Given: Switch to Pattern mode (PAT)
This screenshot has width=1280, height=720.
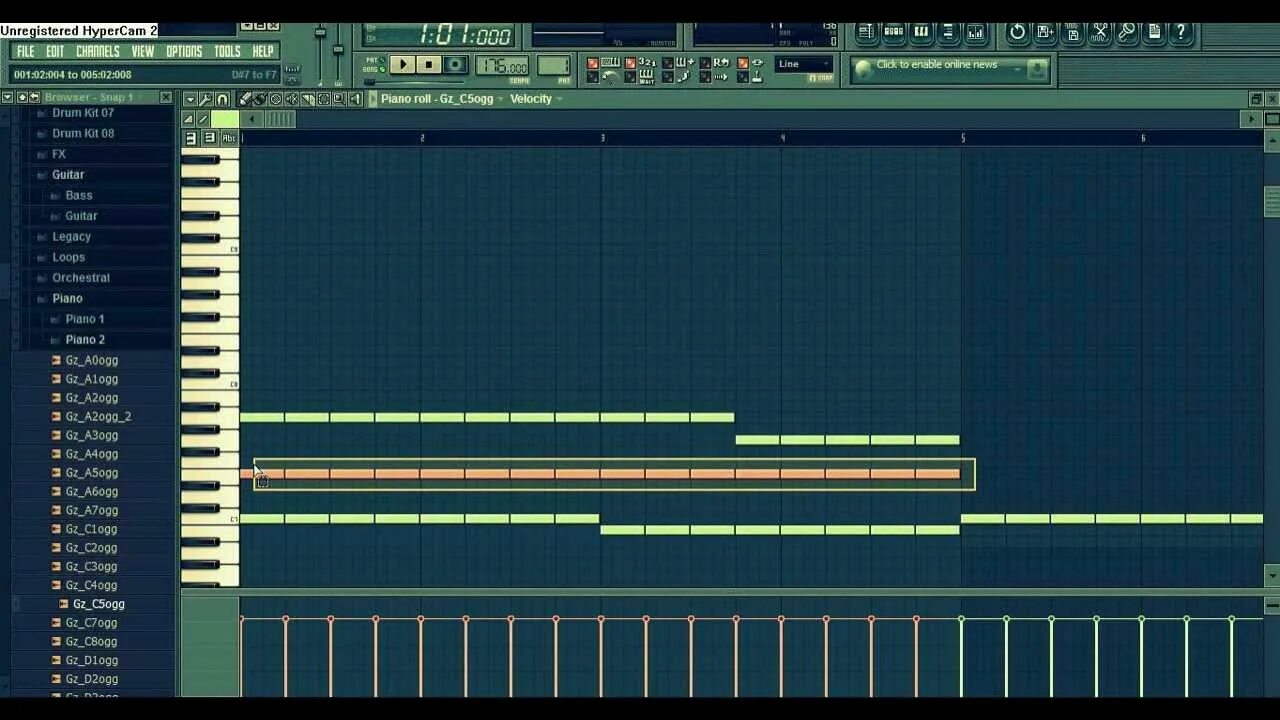Looking at the screenshot, I should [x=380, y=59].
